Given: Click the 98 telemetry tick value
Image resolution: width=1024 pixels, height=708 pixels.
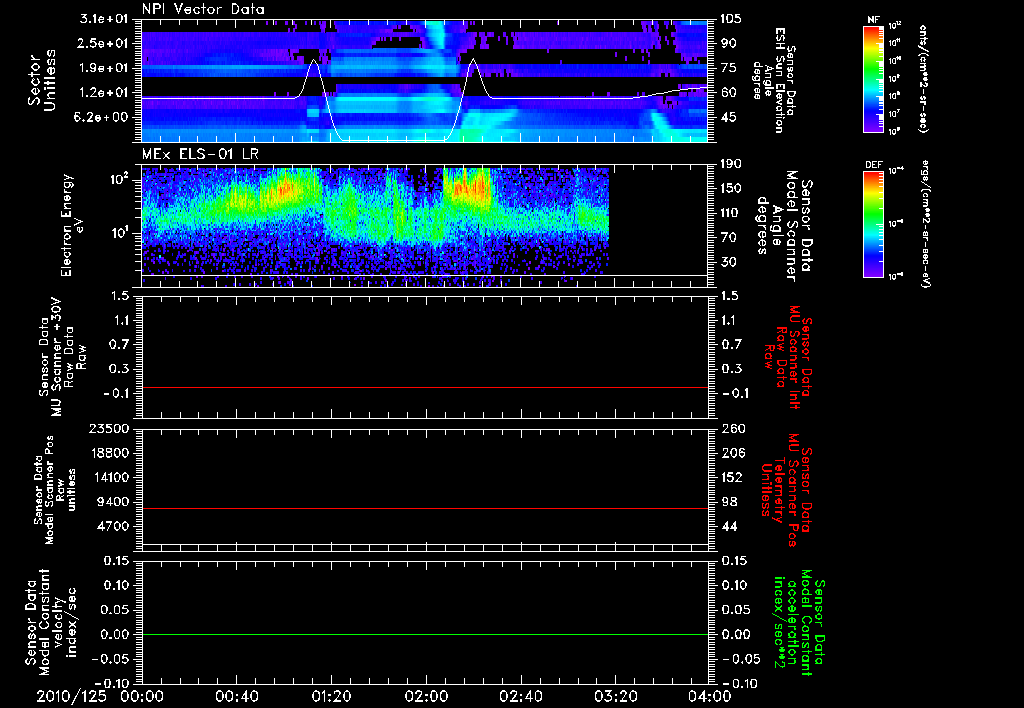Looking at the screenshot, I should pos(728,502).
